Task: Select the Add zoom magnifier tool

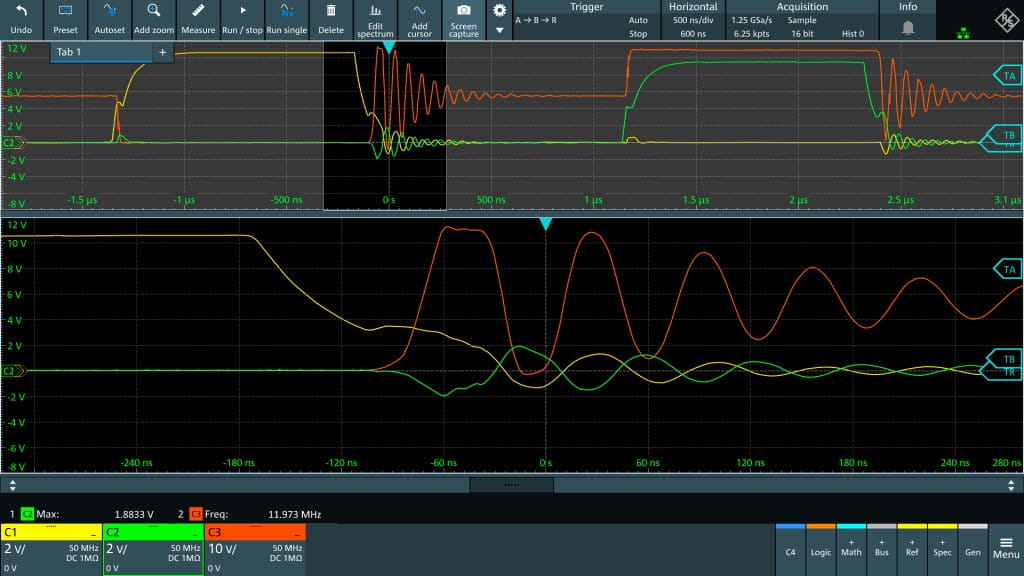Action: [154, 19]
